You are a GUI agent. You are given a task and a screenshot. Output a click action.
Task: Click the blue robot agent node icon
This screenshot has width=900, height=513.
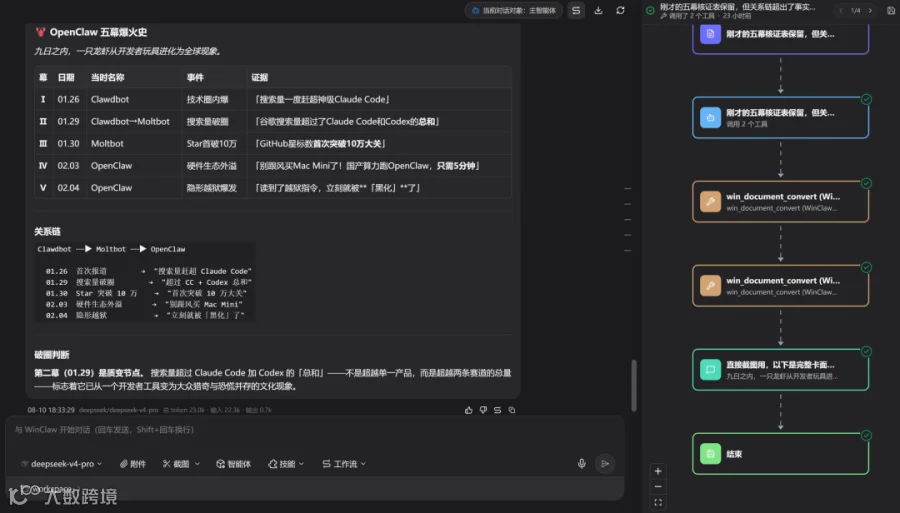[710, 118]
